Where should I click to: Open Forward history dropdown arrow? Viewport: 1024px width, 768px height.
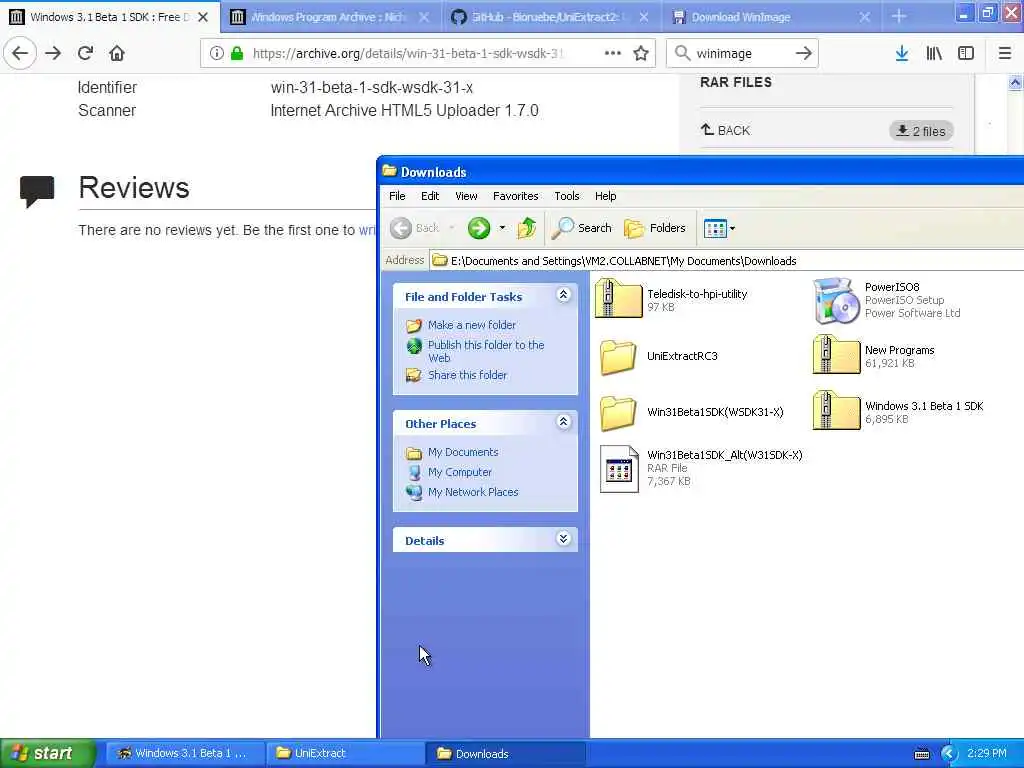coord(502,228)
